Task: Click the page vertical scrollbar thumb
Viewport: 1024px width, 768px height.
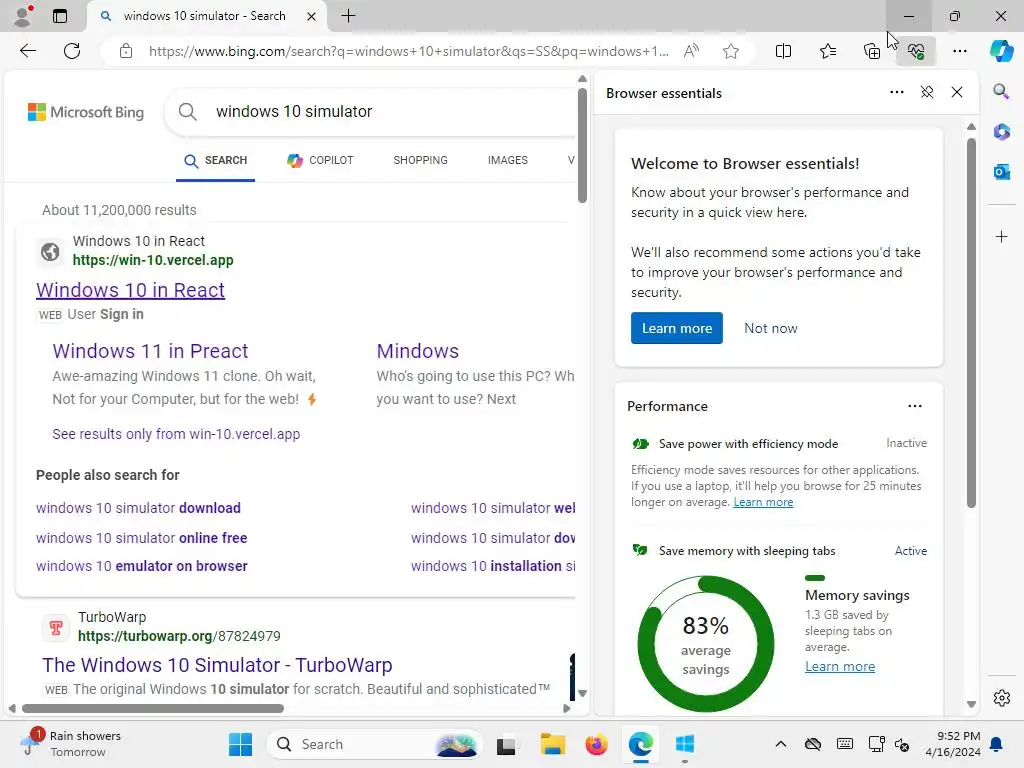Action: [x=582, y=146]
